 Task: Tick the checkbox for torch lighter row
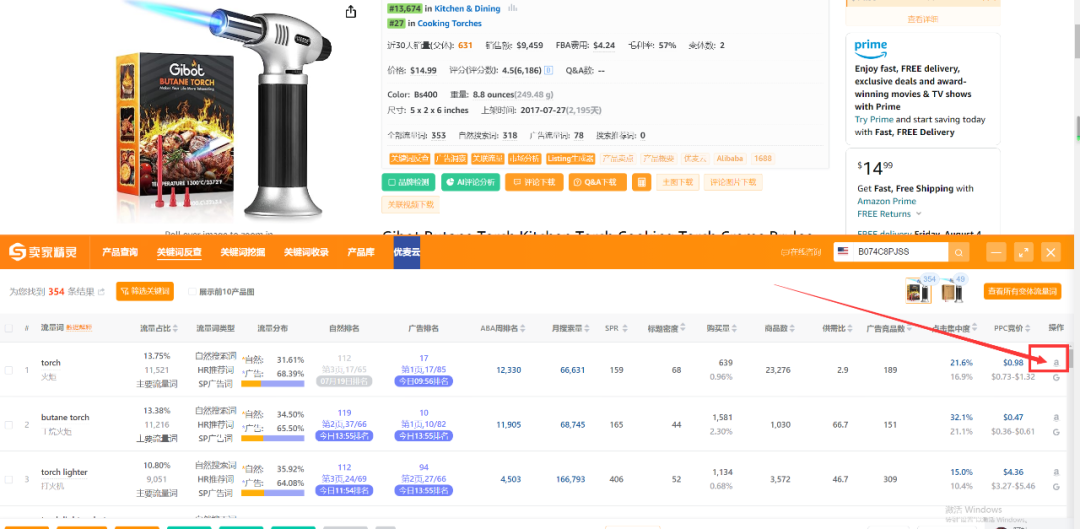pos(9,479)
